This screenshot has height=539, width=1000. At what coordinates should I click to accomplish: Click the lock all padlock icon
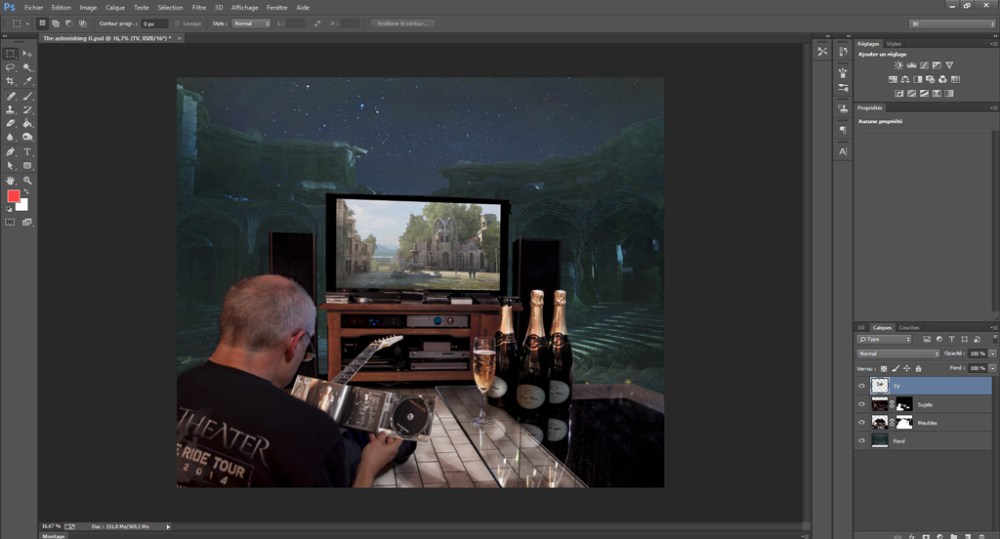point(918,369)
